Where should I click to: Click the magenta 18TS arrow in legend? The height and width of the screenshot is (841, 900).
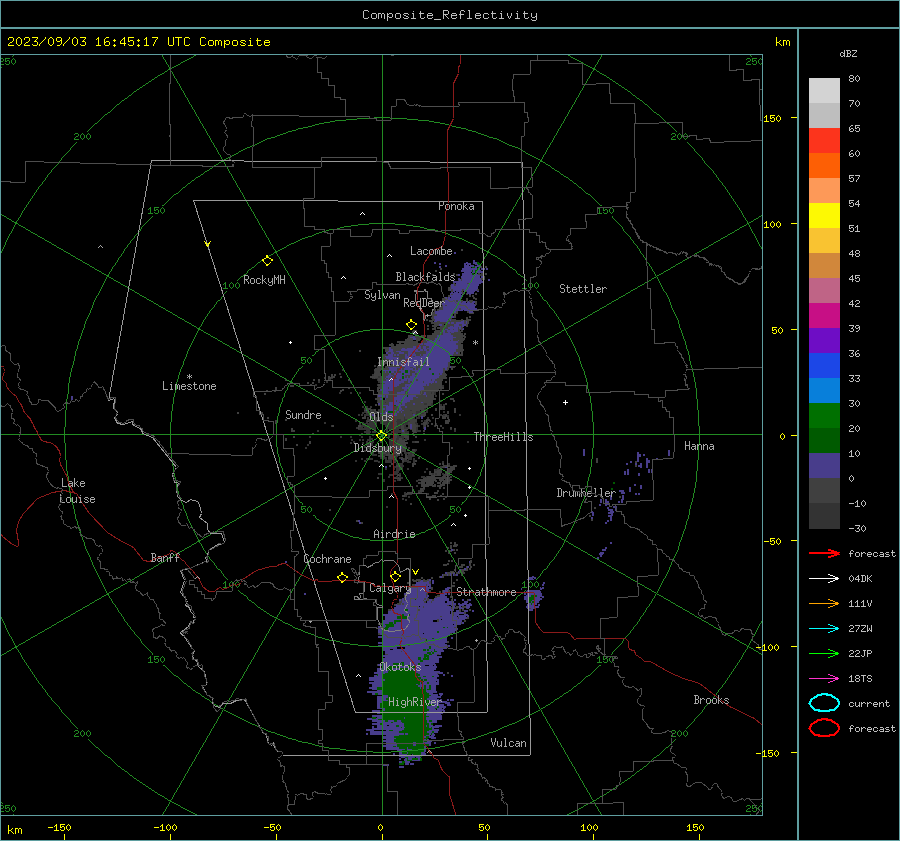pos(824,679)
